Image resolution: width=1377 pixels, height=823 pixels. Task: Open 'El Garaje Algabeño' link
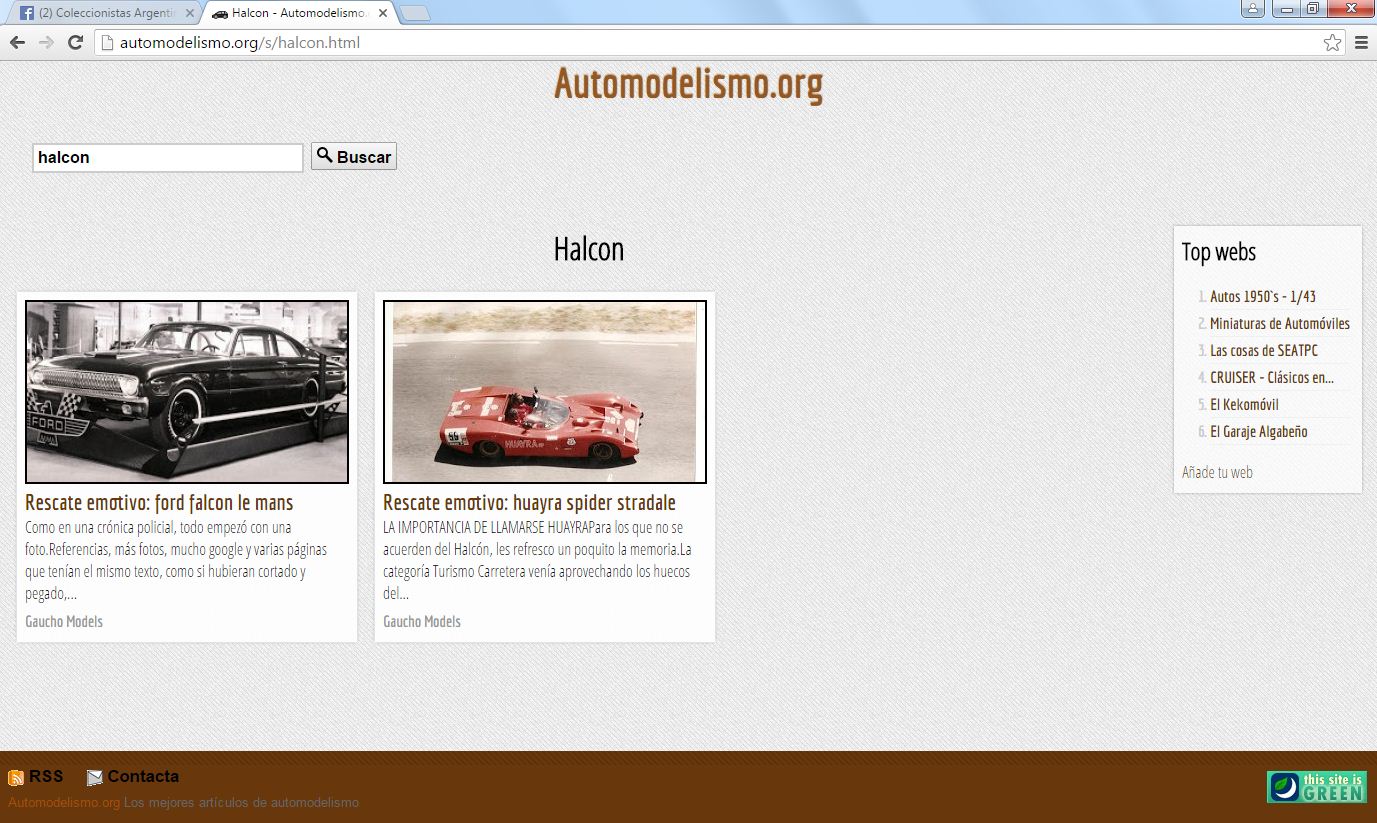pos(1259,432)
